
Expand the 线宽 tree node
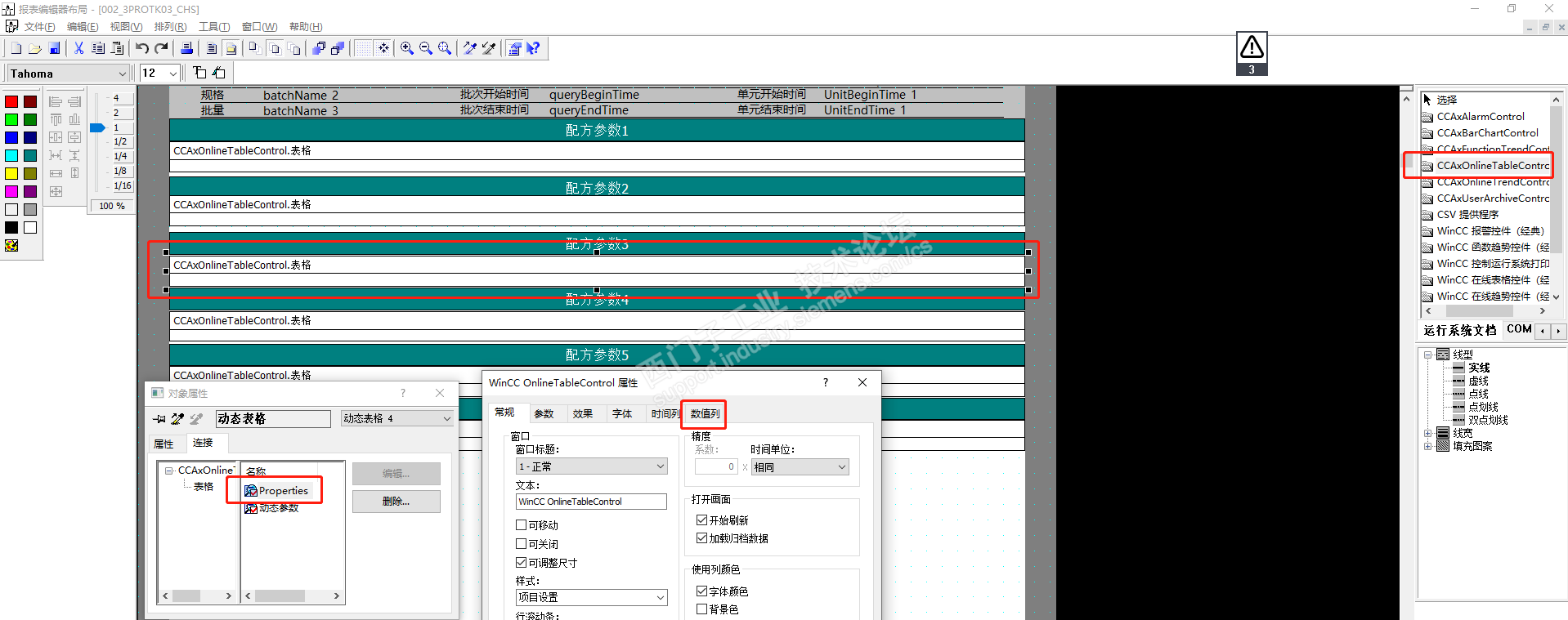(1427, 433)
